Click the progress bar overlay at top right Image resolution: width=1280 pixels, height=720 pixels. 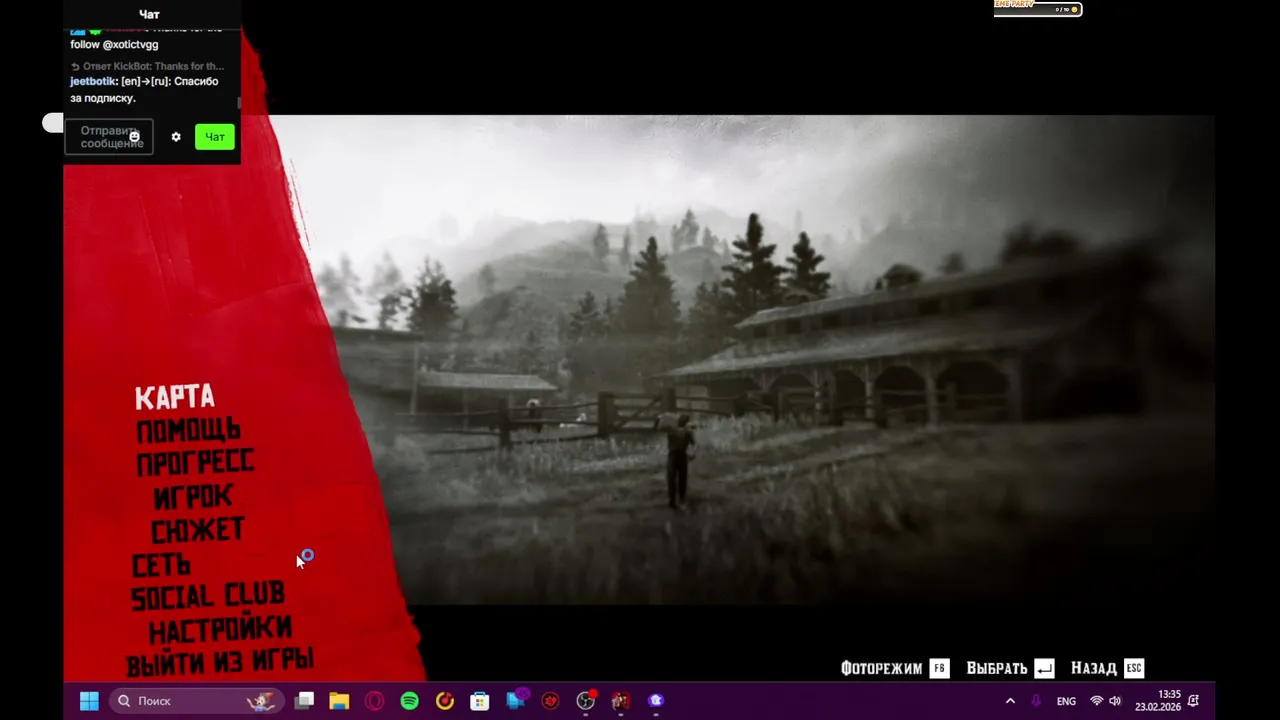pyautogui.click(x=1038, y=8)
